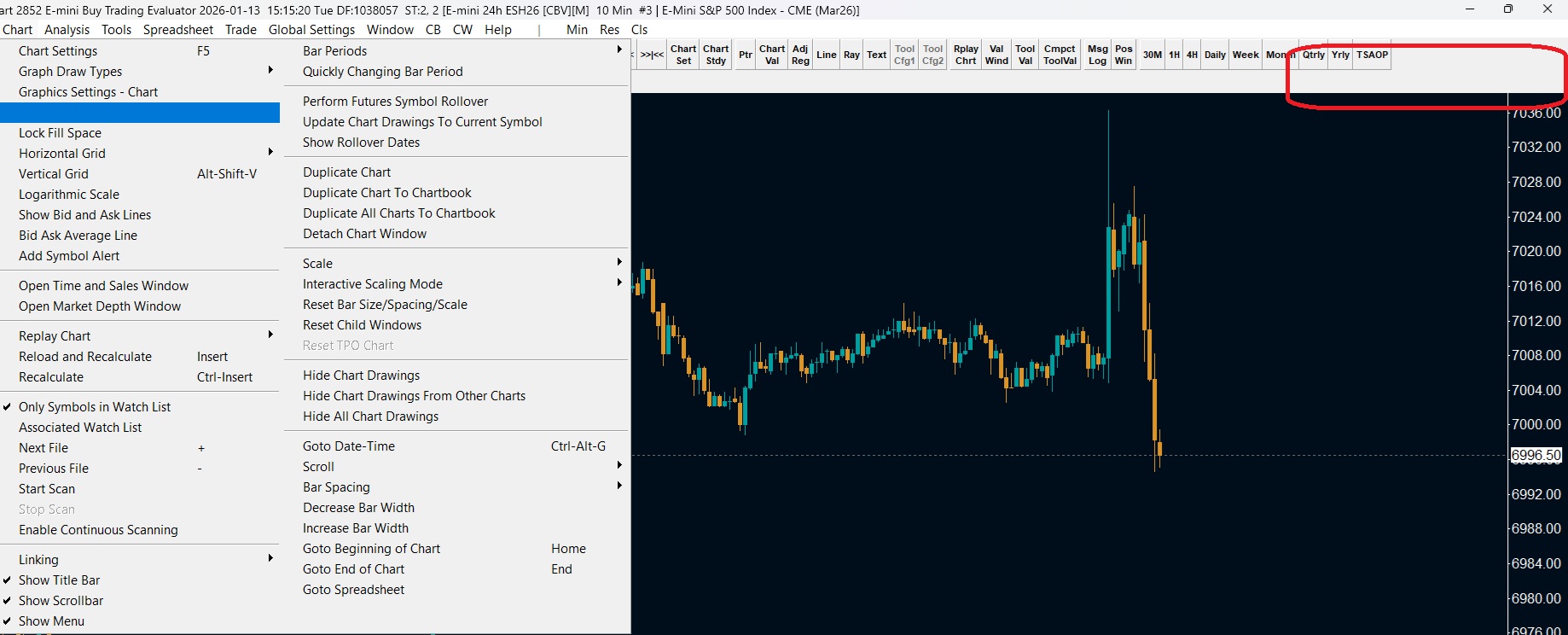Choose Goto Date-Time

tap(456, 446)
